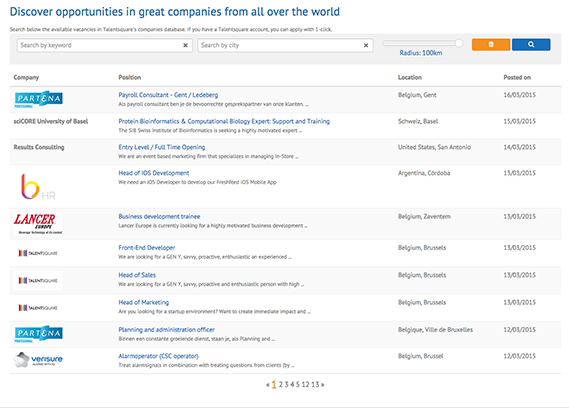Screen dimensions: 569x408
Task: Go to next page arrow in pagination
Action: click(x=323, y=385)
